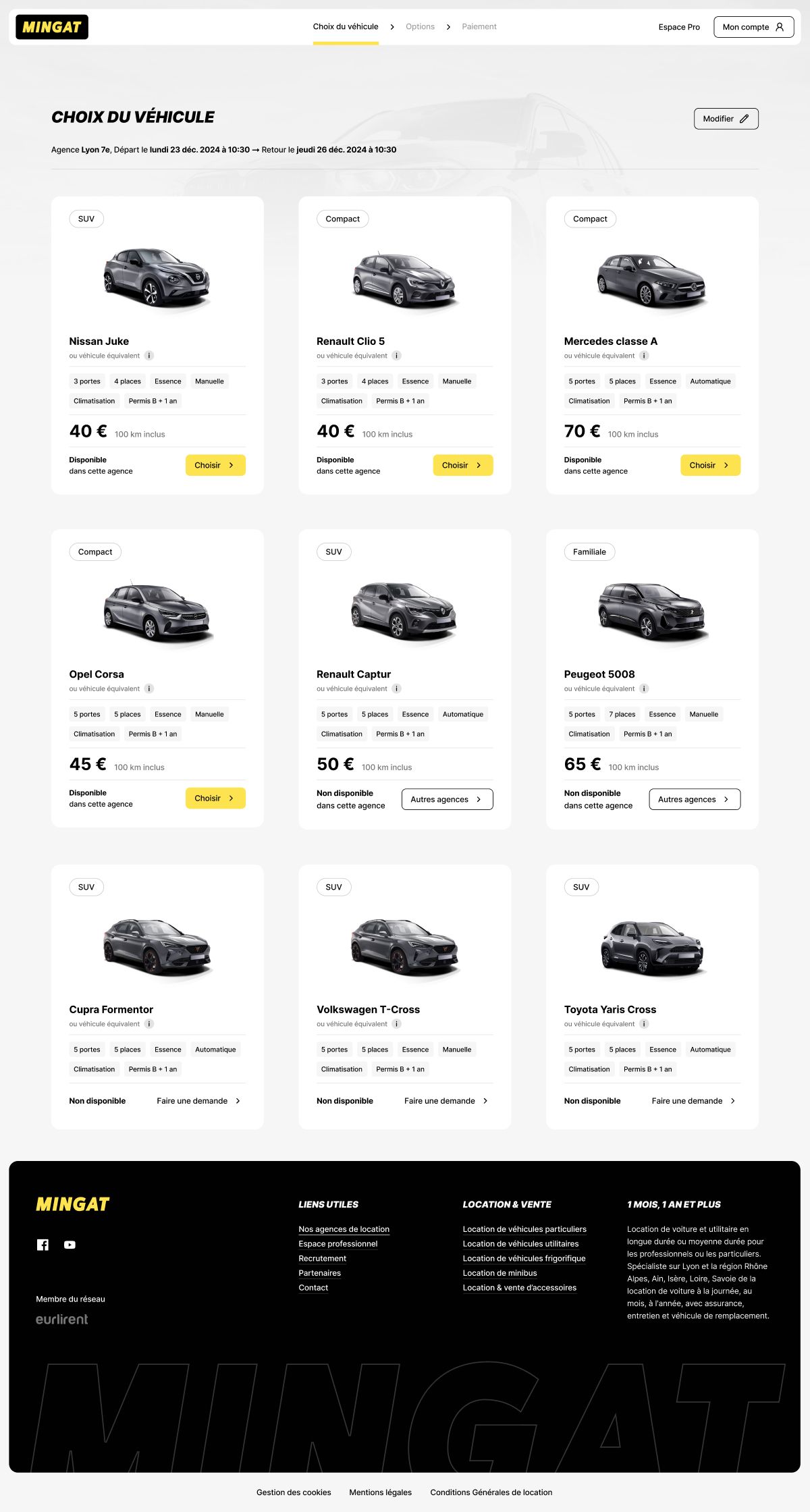This screenshot has width=810, height=1512.
Task: Open Nos agences de location link
Action: 344,1229
